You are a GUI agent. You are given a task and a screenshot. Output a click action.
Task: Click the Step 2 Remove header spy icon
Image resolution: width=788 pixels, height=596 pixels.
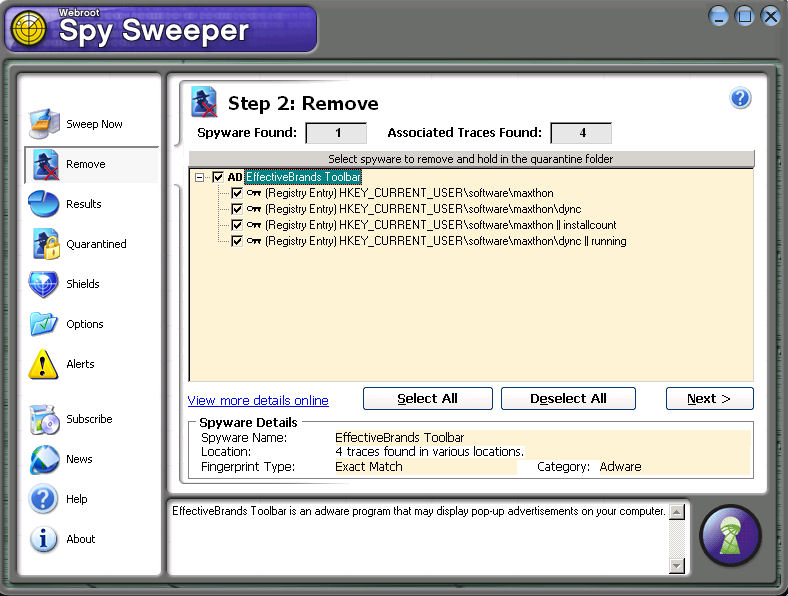click(204, 102)
